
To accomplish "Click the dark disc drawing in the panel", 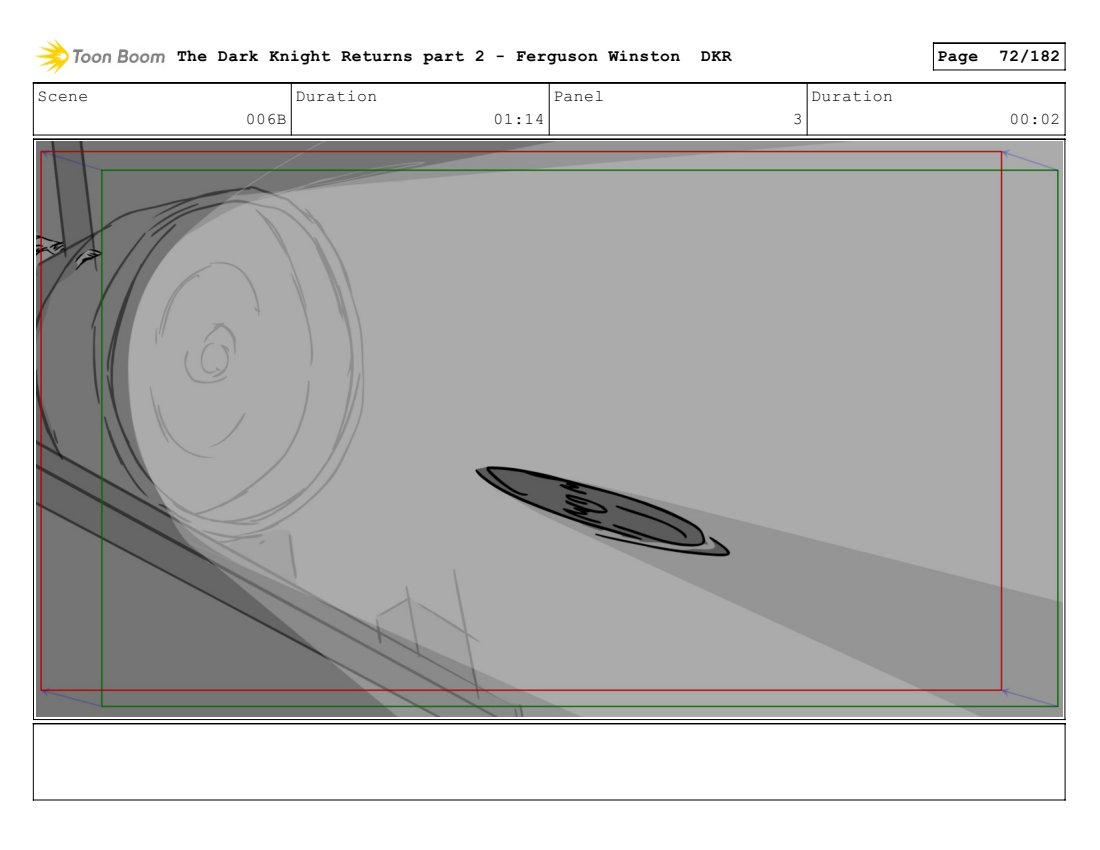I will [603, 511].
